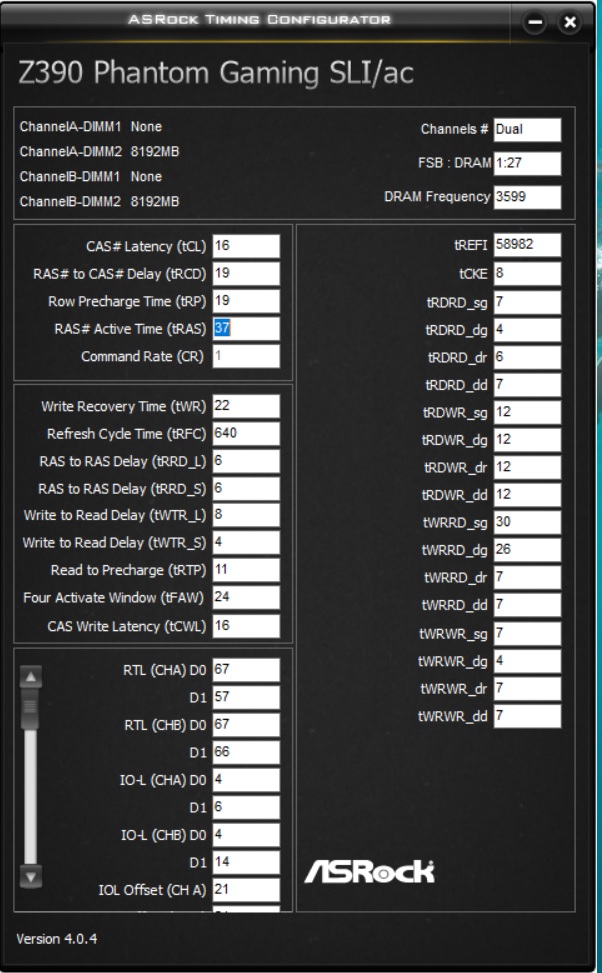Click the tWRRD_dd value field

(x=528, y=604)
